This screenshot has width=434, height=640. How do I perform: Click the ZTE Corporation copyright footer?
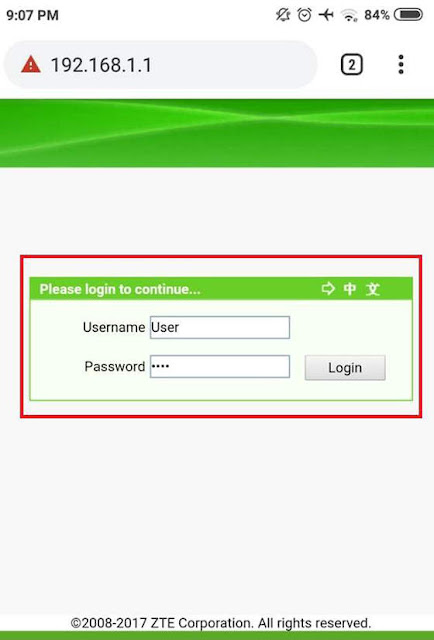point(221,623)
